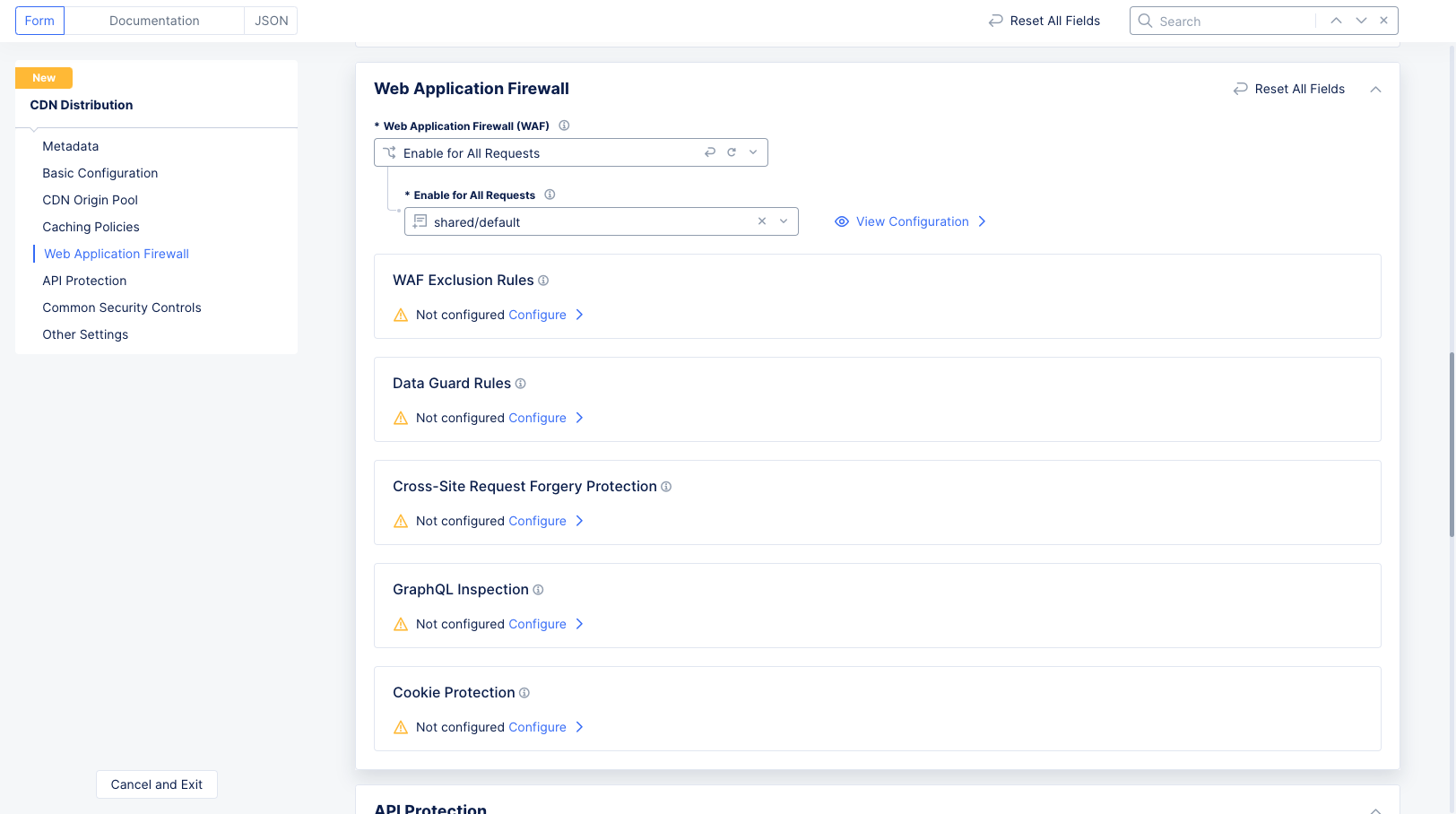The width and height of the screenshot is (1456, 814).
Task: Configure Cross-Site Request Forgery Protection
Action: coord(536,521)
